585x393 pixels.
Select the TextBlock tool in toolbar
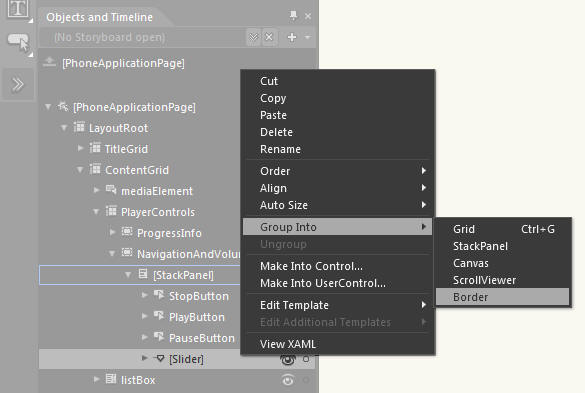pyautogui.click(x=18, y=8)
